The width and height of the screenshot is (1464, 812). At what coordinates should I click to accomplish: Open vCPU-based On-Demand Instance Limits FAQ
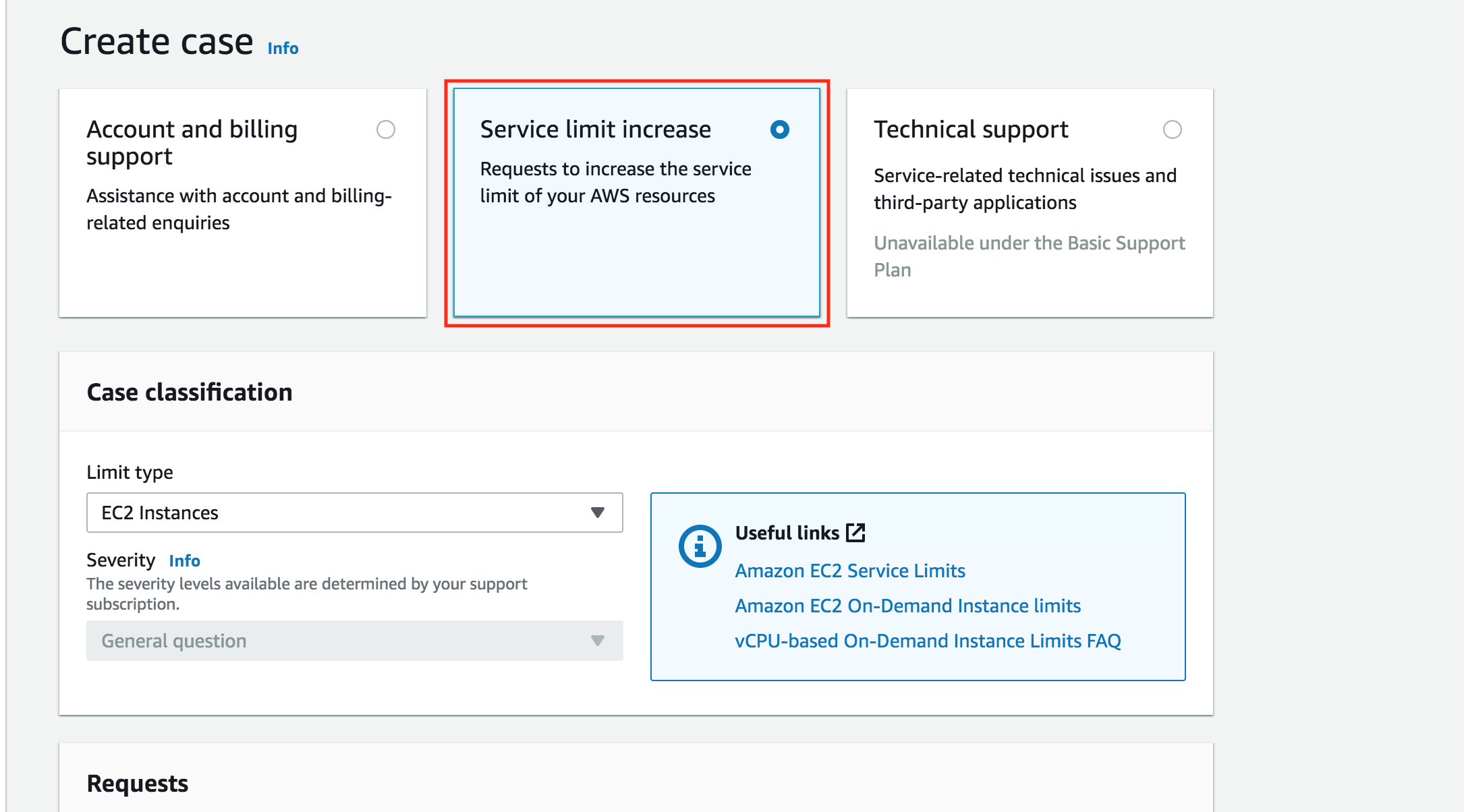click(928, 641)
